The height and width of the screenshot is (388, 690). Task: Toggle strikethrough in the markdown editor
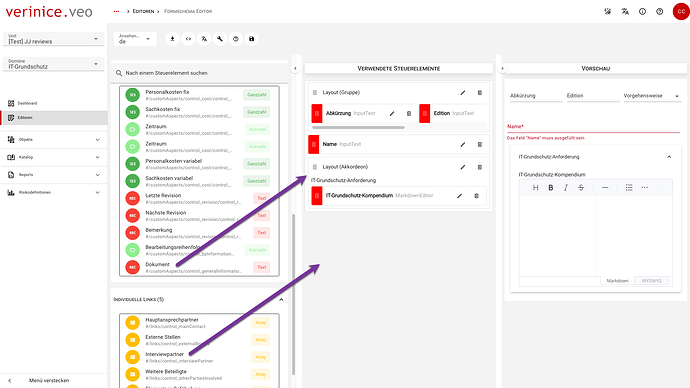pos(581,188)
